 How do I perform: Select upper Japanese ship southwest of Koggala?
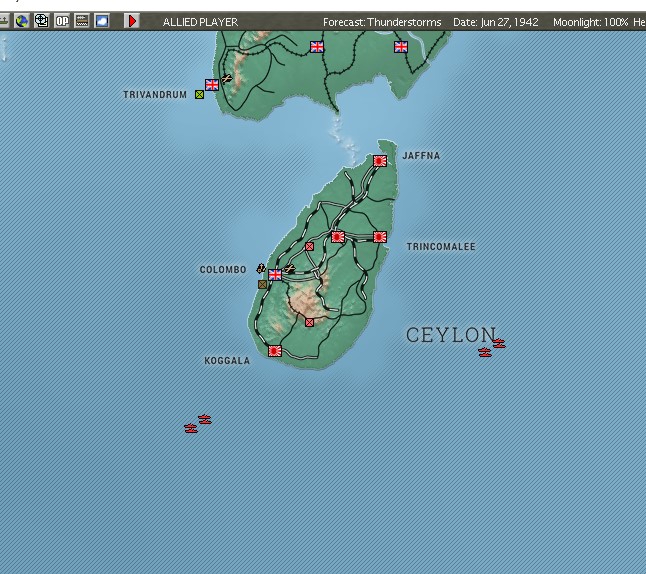pos(205,419)
